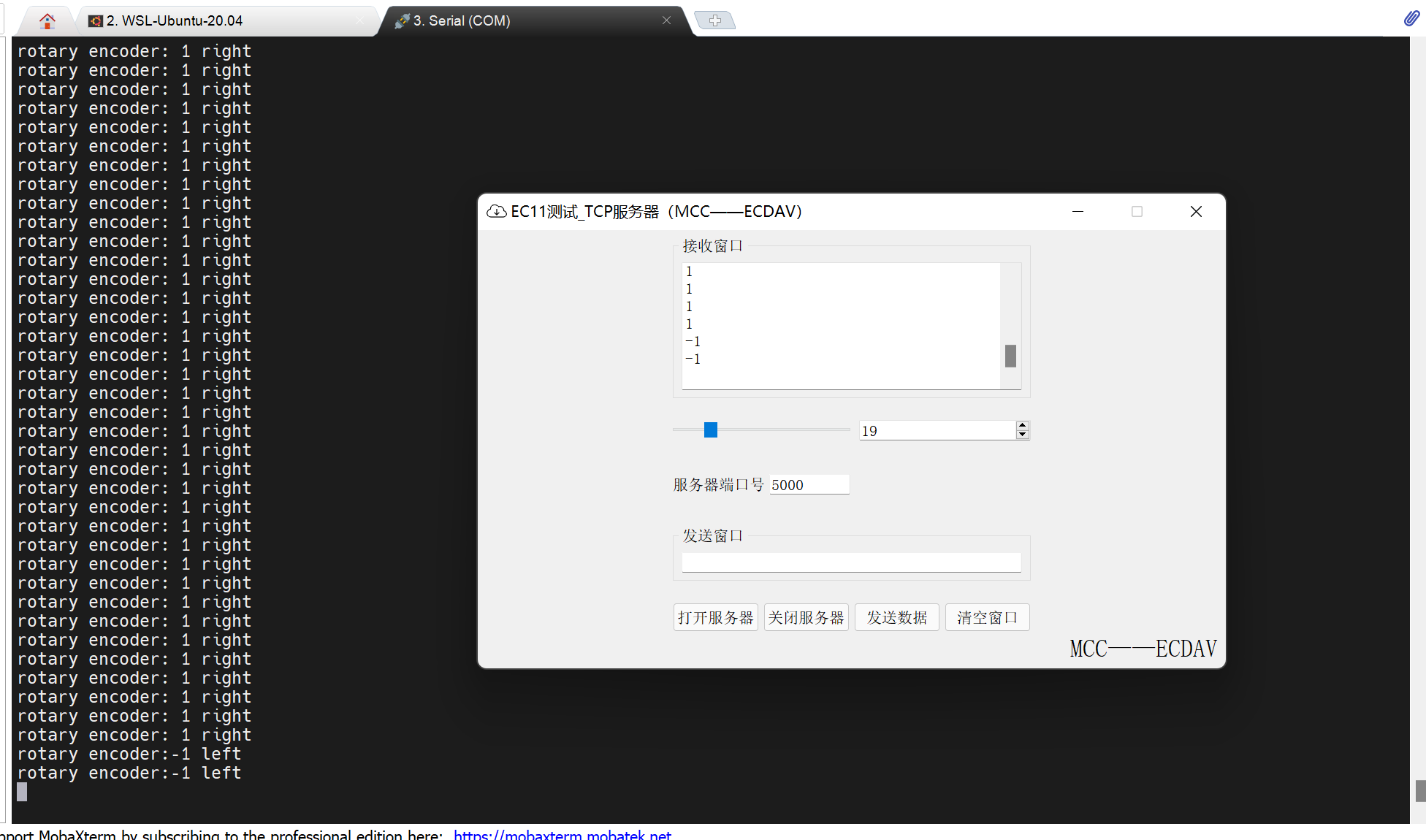Click the receive window scrollbar
The width and height of the screenshot is (1426, 840).
(1010, 356)
